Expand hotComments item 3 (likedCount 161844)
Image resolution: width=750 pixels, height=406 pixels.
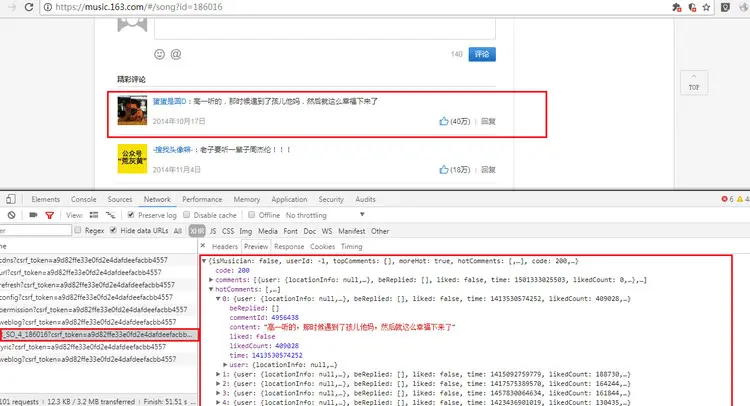coord(218,393)
